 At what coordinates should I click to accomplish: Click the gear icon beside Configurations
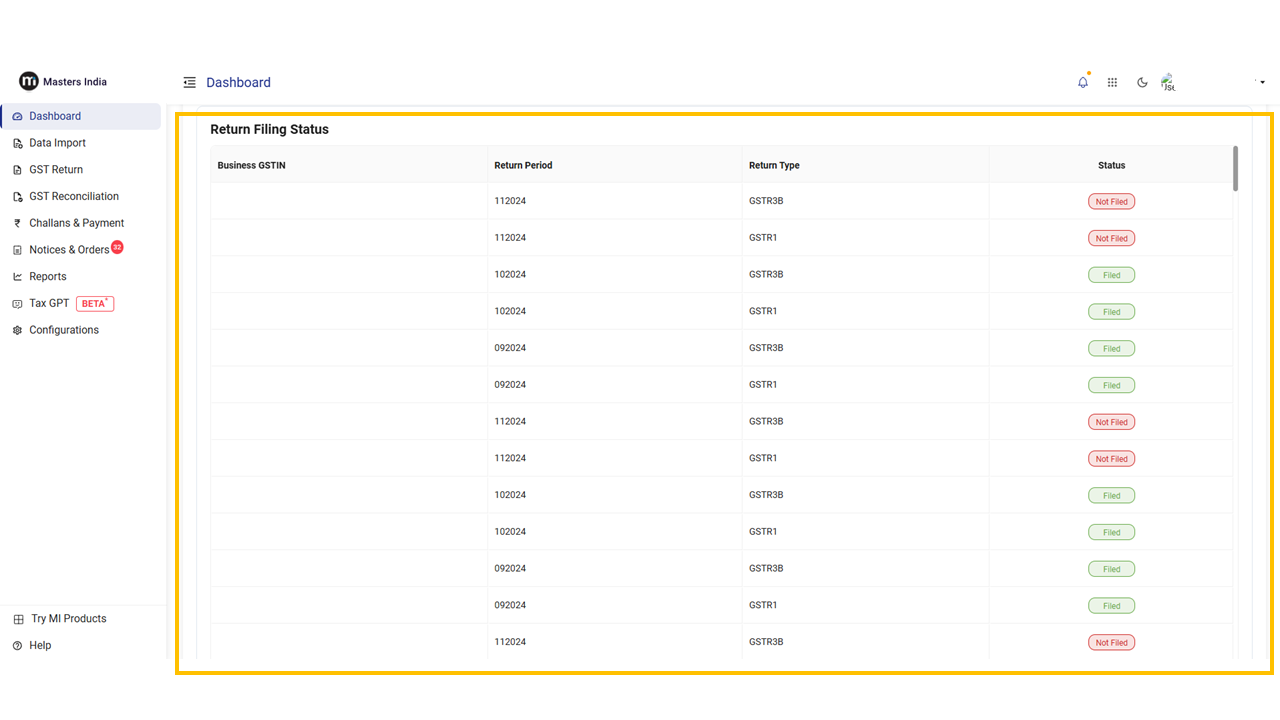pyautogui.click(x=17, y=330)
